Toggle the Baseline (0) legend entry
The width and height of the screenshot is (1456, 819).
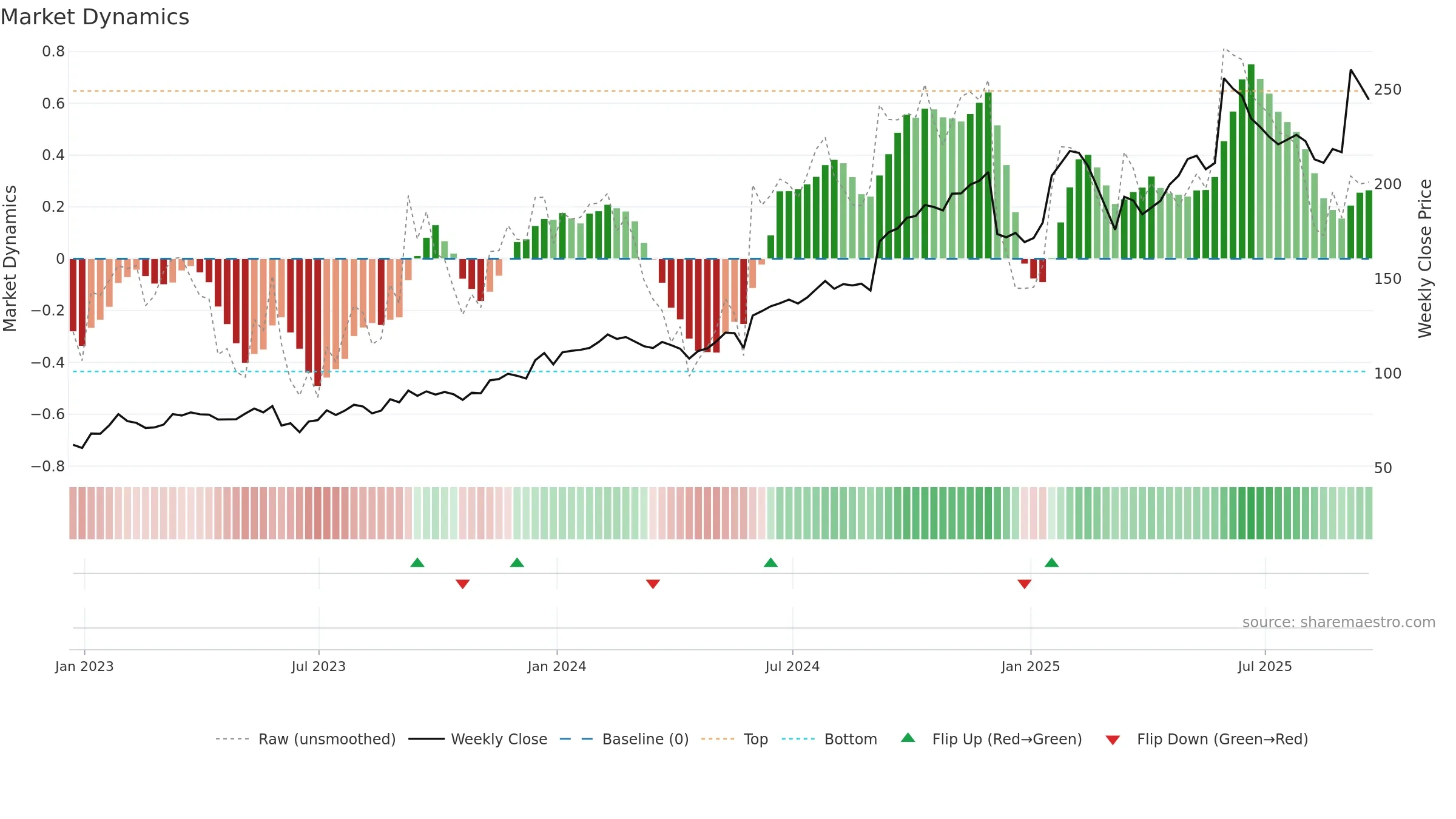[624, 739]
